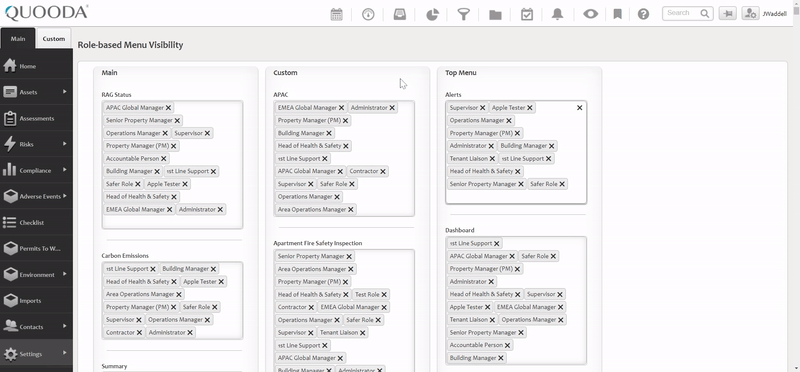This screenshot has height=372, width=800.
Task: Switch to the Custom tab
Action: 54,38
